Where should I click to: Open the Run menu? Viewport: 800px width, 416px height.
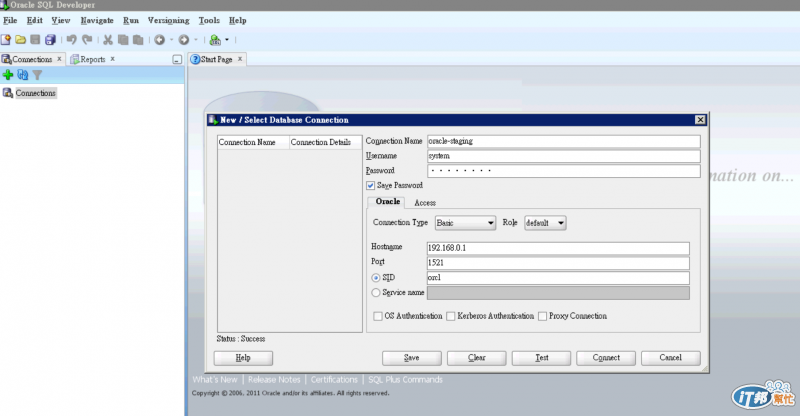tap(131, 20)
